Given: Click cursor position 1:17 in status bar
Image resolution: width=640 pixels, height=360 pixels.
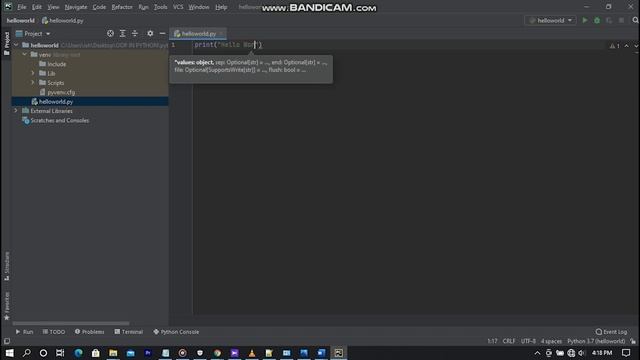Looking at the screenshot, I should (492, 341).
